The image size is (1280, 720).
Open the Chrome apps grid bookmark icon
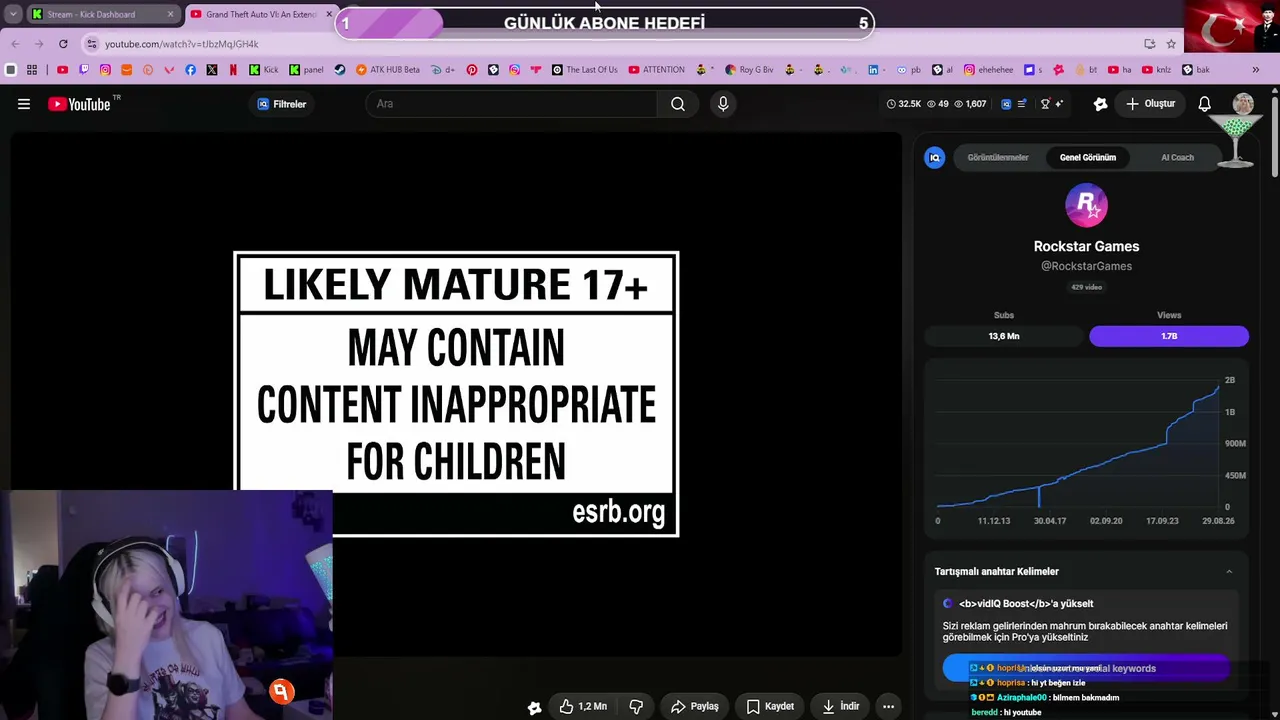tap(32, 70)
